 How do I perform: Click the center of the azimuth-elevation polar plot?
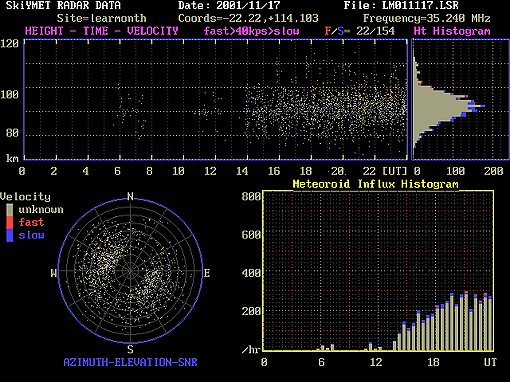(x=130, y=271)
